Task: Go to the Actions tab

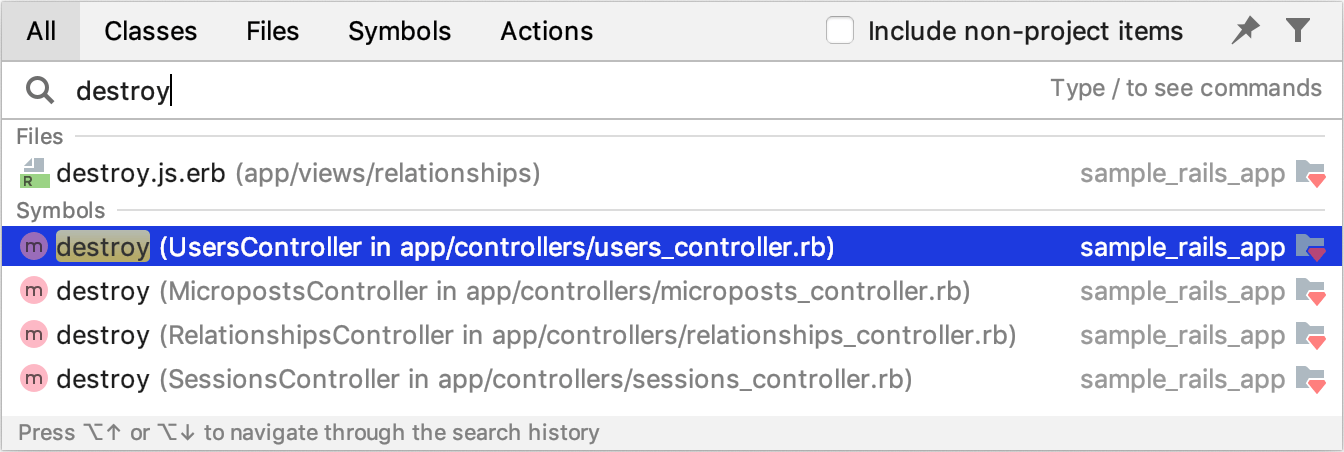Action: (547, 31)
